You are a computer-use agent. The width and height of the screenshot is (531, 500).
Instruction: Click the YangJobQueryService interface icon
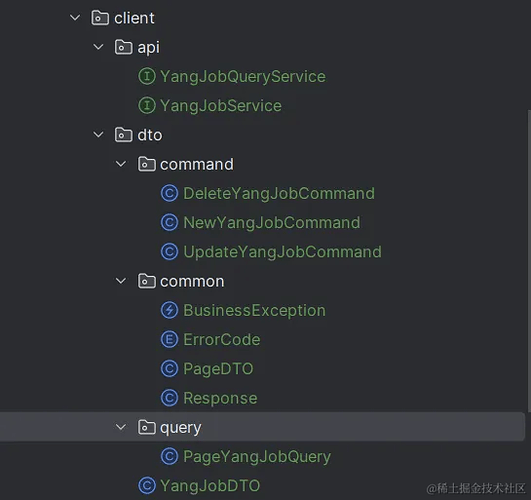(147, 76)
